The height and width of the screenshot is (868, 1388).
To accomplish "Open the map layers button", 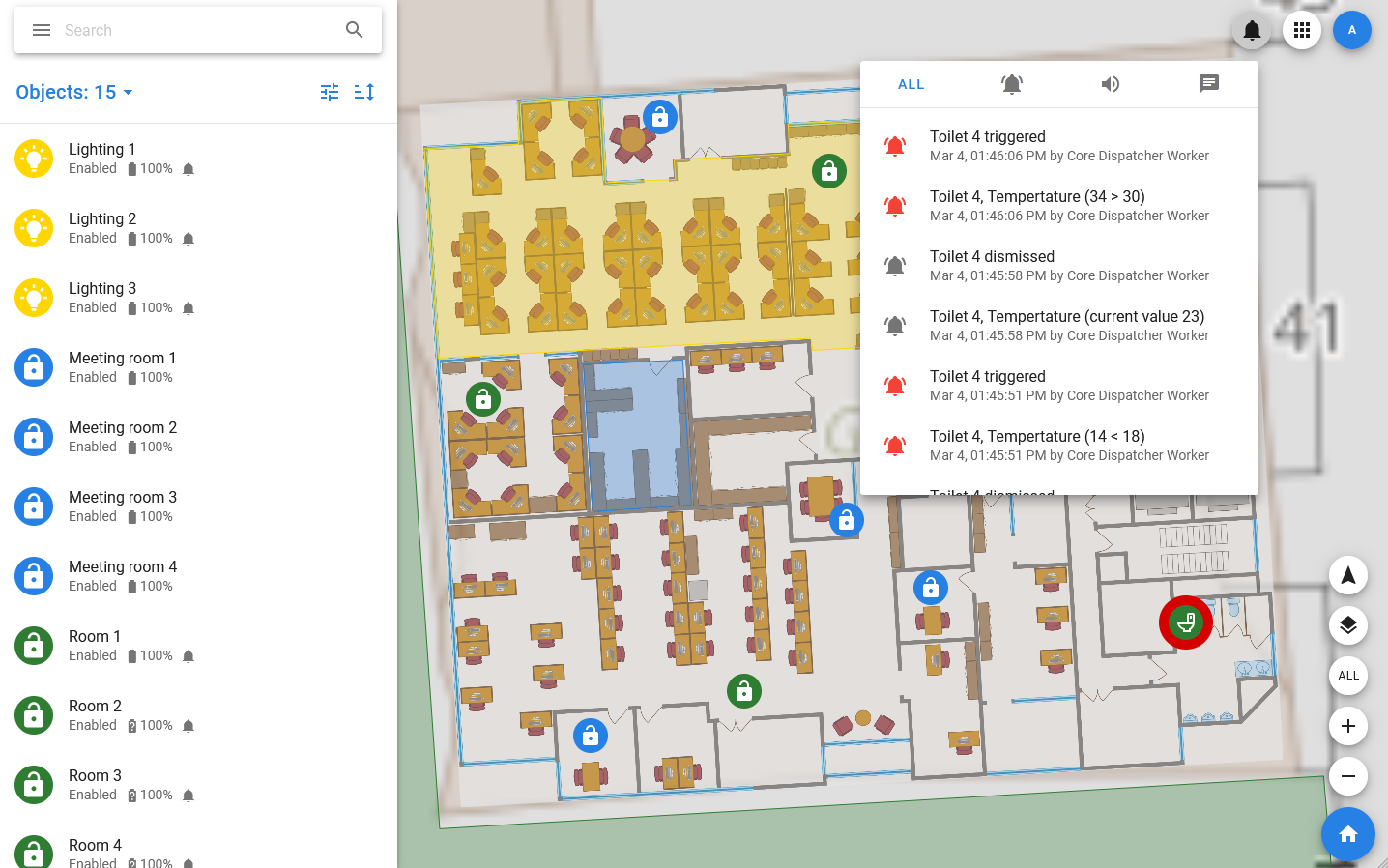I will 1348,625.
